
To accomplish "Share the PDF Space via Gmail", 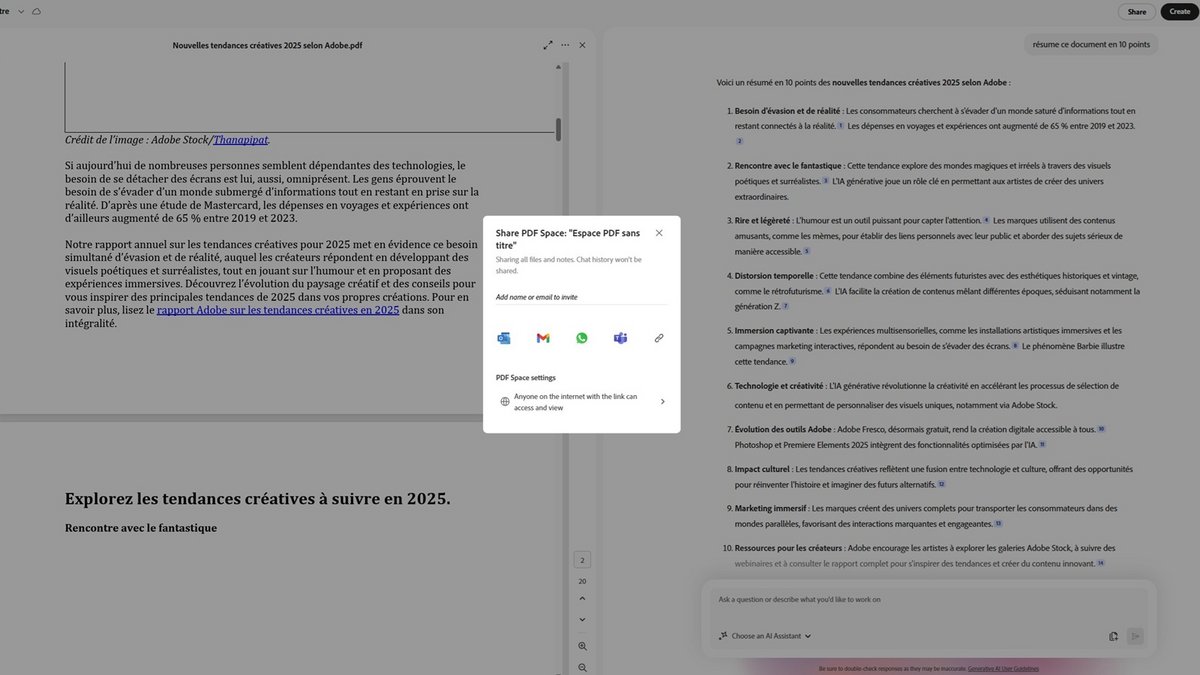I will (x=543, y=338).
